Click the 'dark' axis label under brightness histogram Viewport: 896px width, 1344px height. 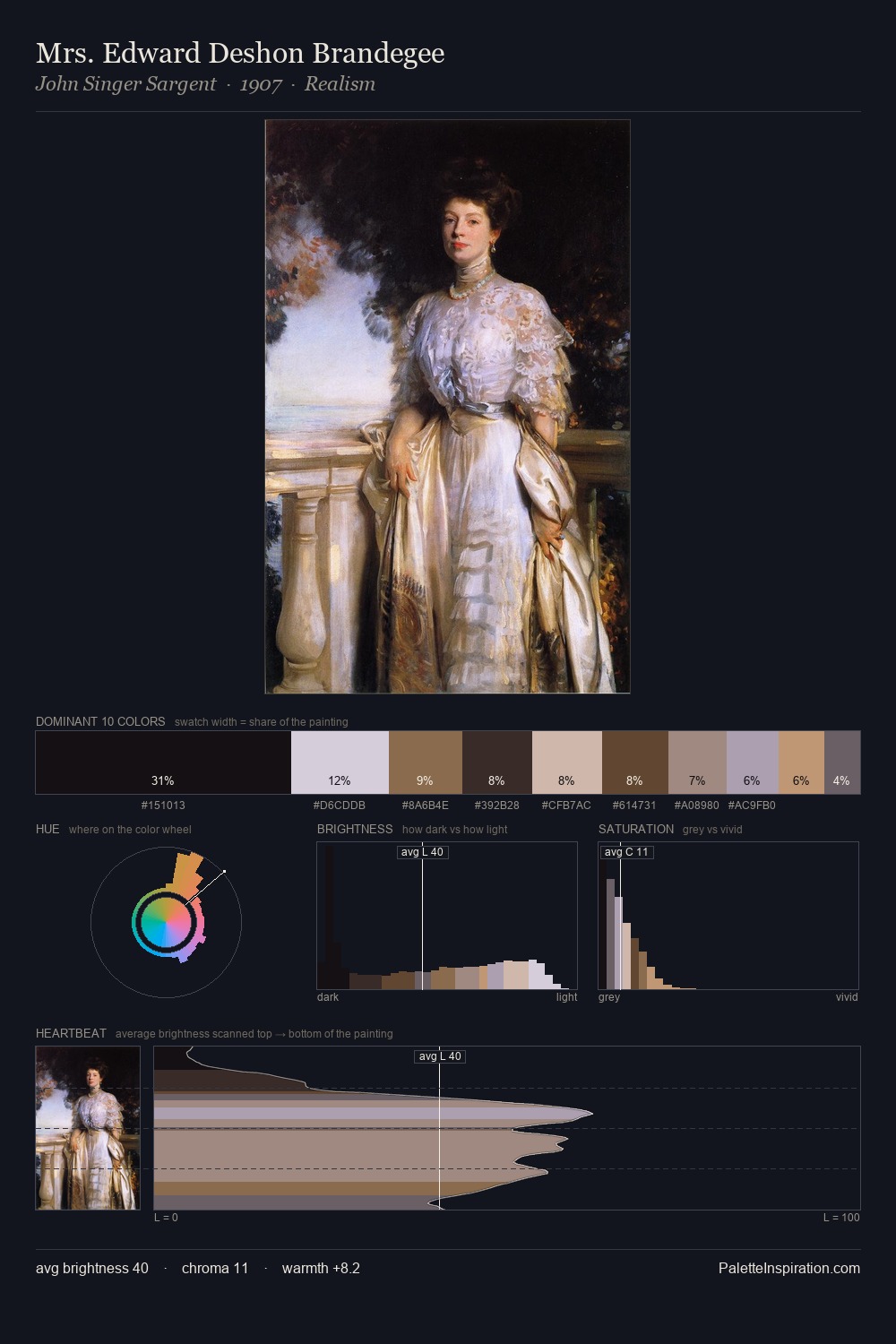click(x=328, y=997)
